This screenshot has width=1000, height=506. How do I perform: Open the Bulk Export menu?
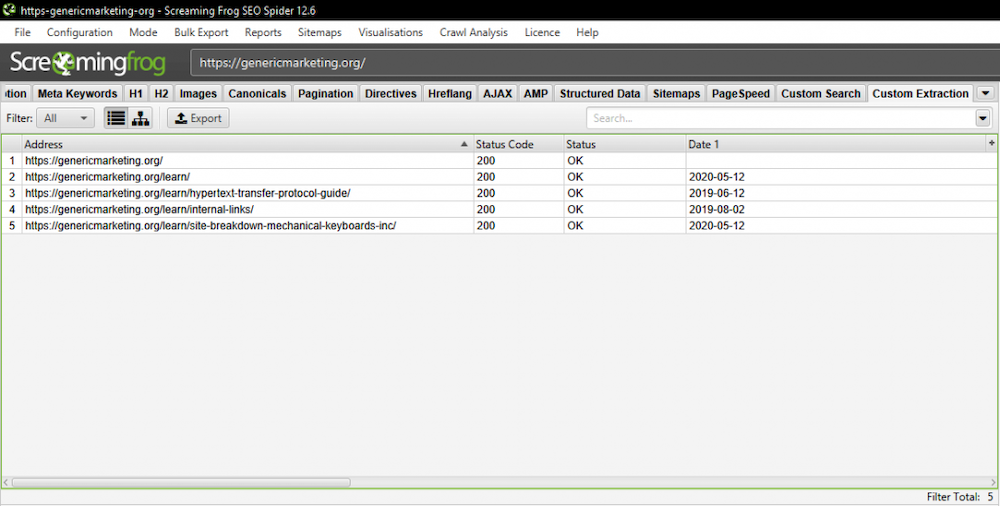(201, 33)
